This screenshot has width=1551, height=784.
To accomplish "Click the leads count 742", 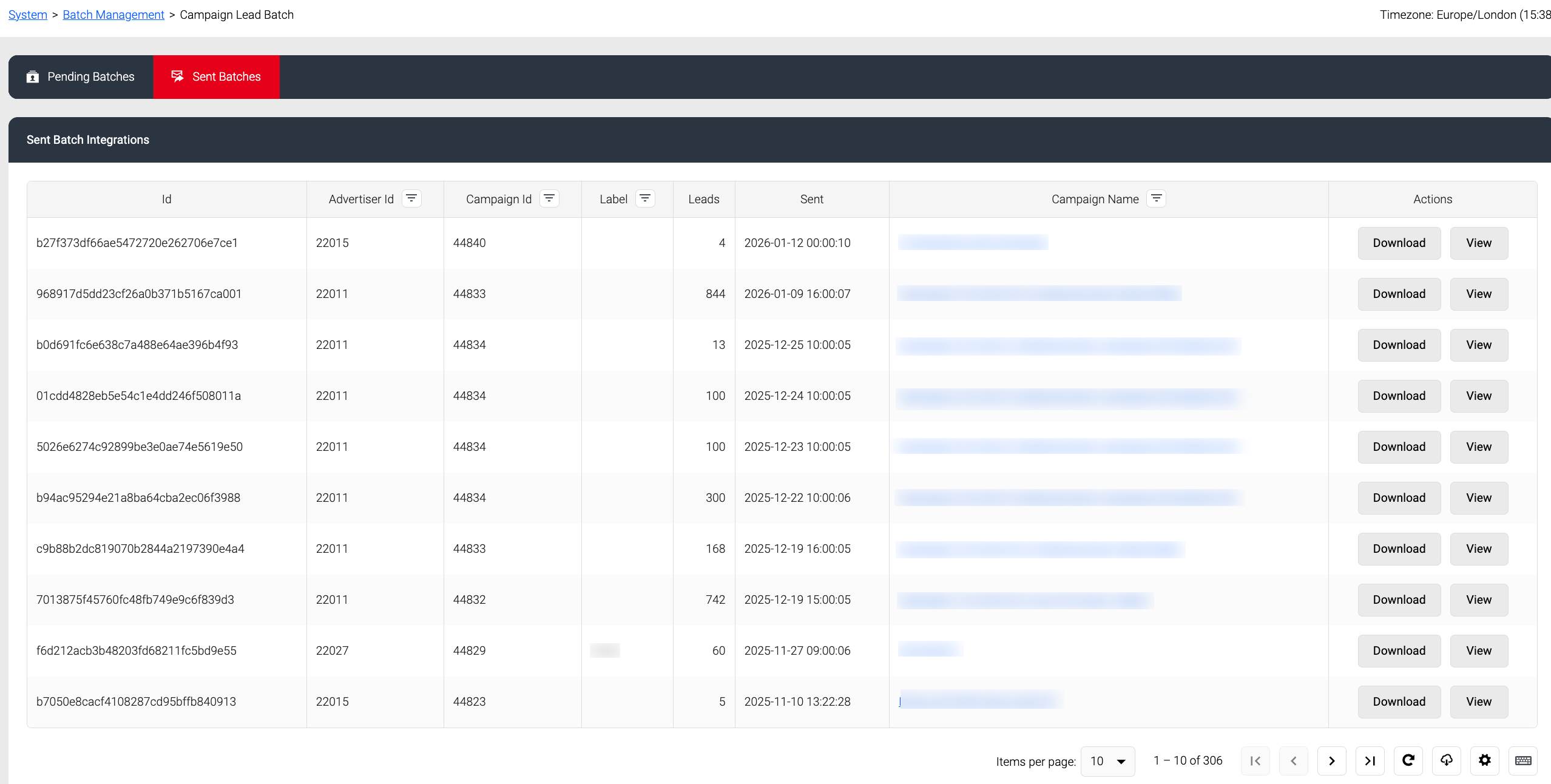I will [715, 600].
